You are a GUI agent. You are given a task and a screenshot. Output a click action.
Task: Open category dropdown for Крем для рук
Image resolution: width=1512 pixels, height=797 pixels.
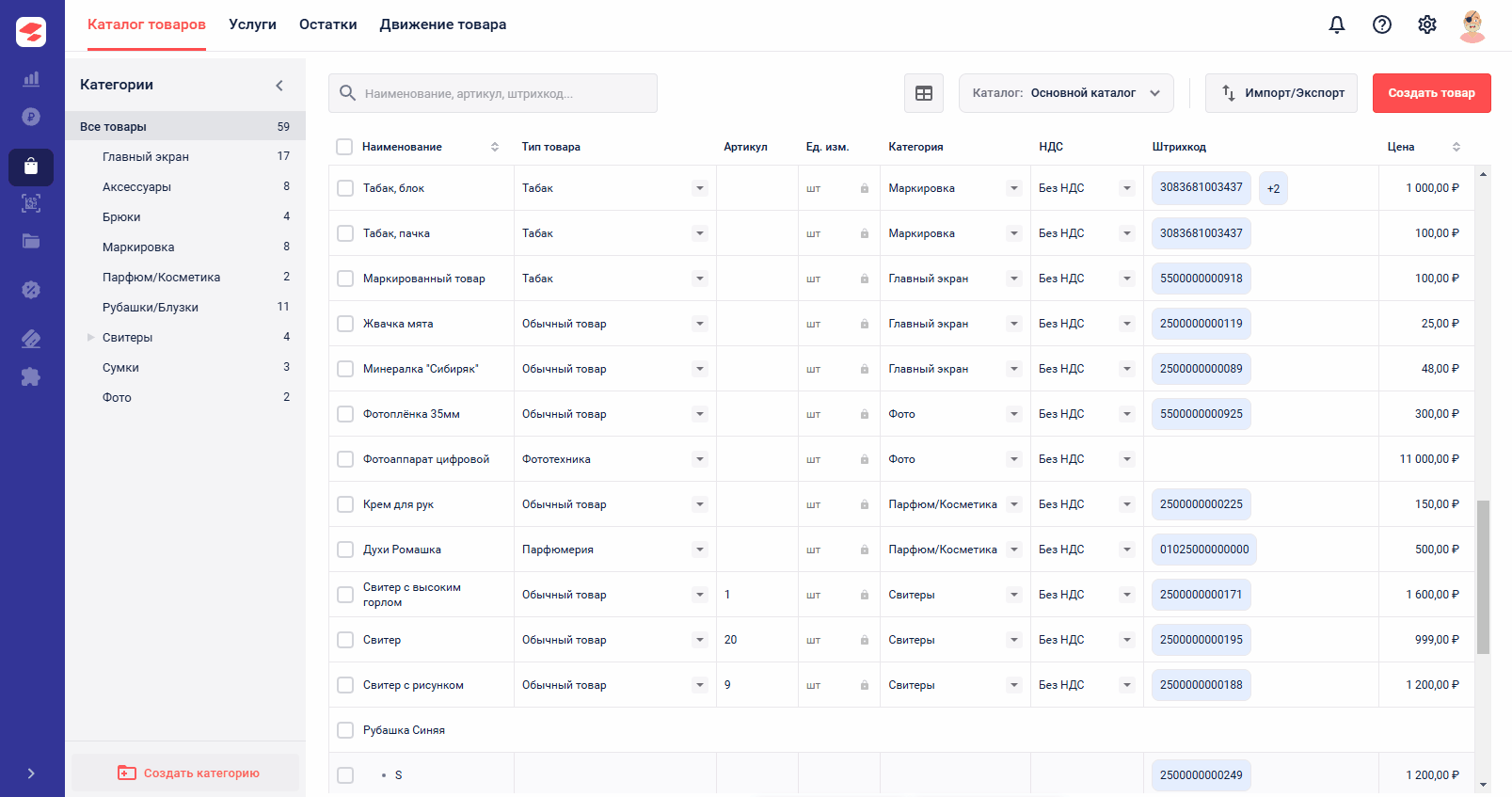1014,504
